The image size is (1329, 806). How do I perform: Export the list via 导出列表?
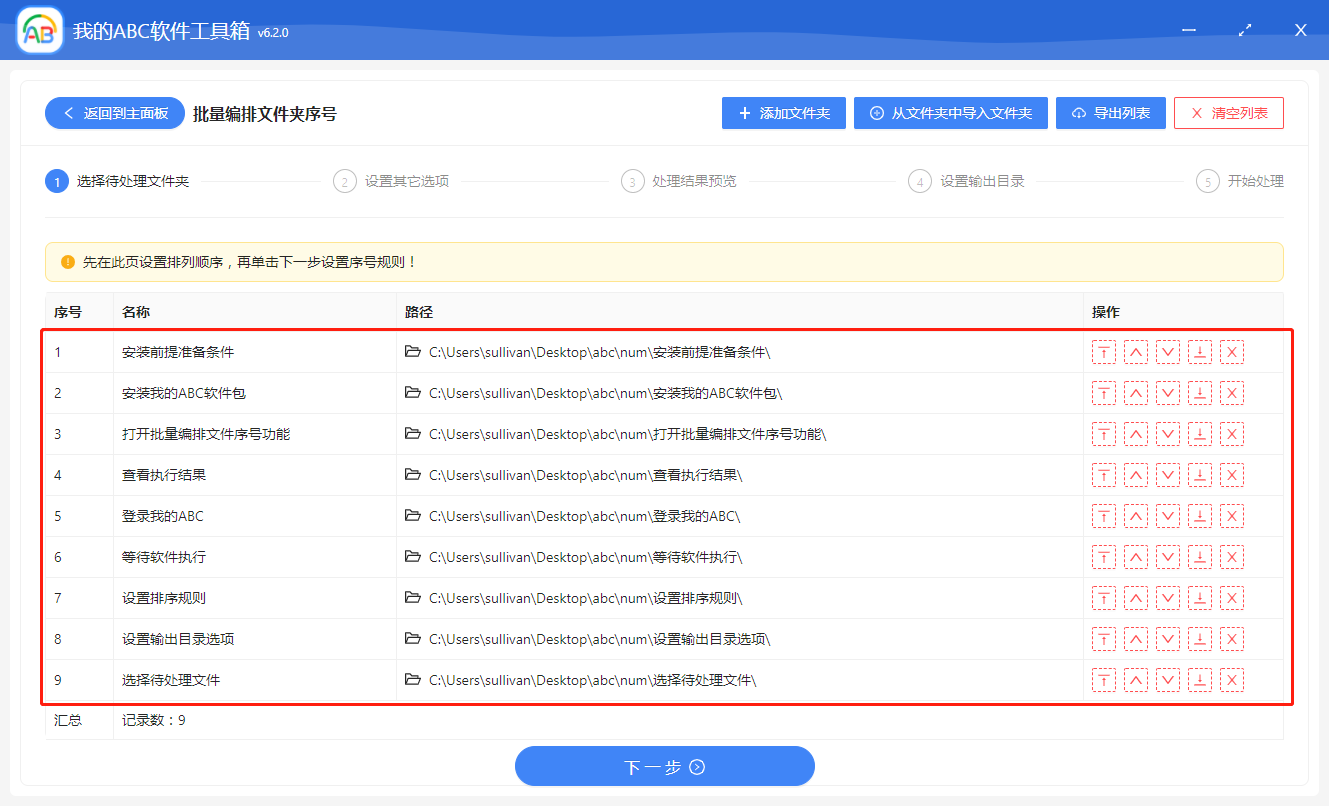(x=1110, y=112)
